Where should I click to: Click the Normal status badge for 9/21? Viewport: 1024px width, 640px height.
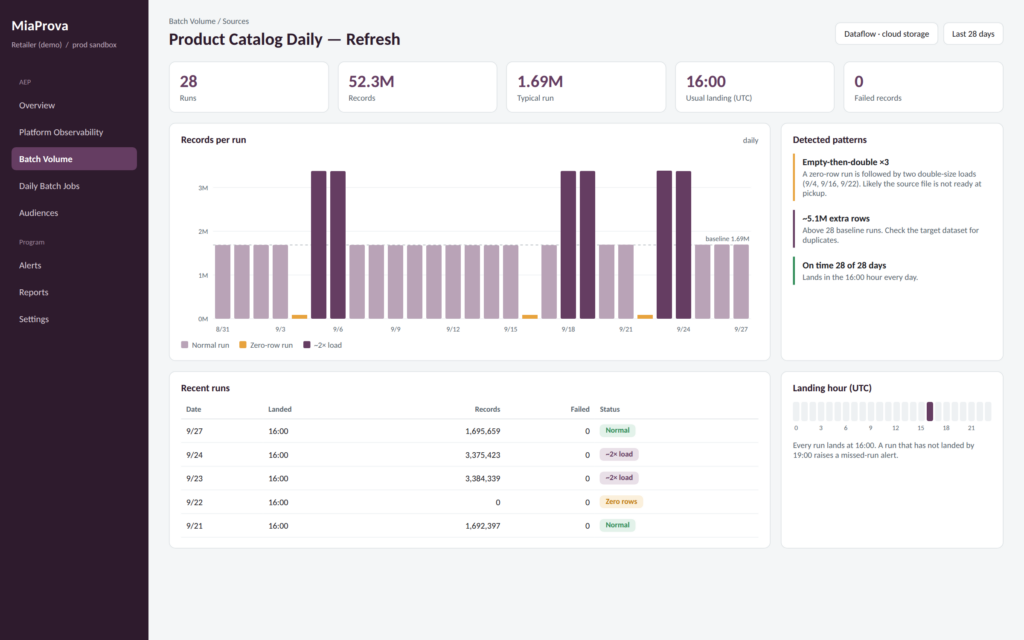[617, 525]
